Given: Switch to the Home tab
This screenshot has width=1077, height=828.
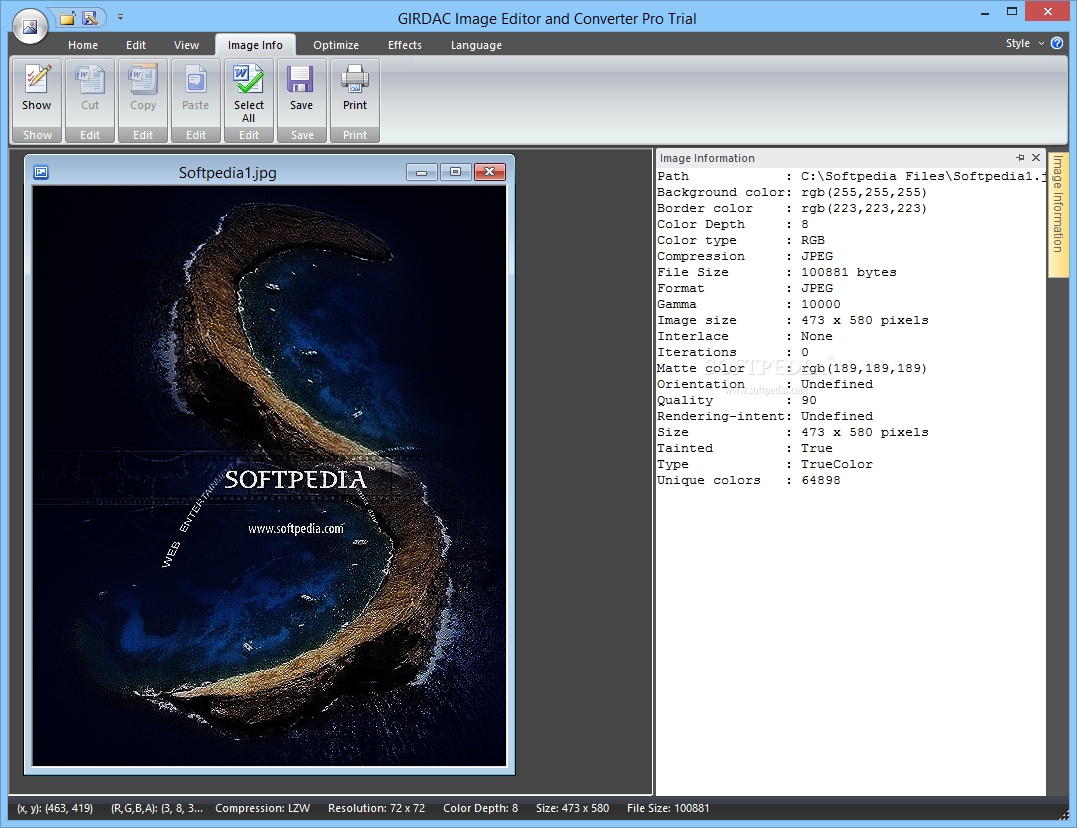Looking at the screenshot, I should point(83,45).
